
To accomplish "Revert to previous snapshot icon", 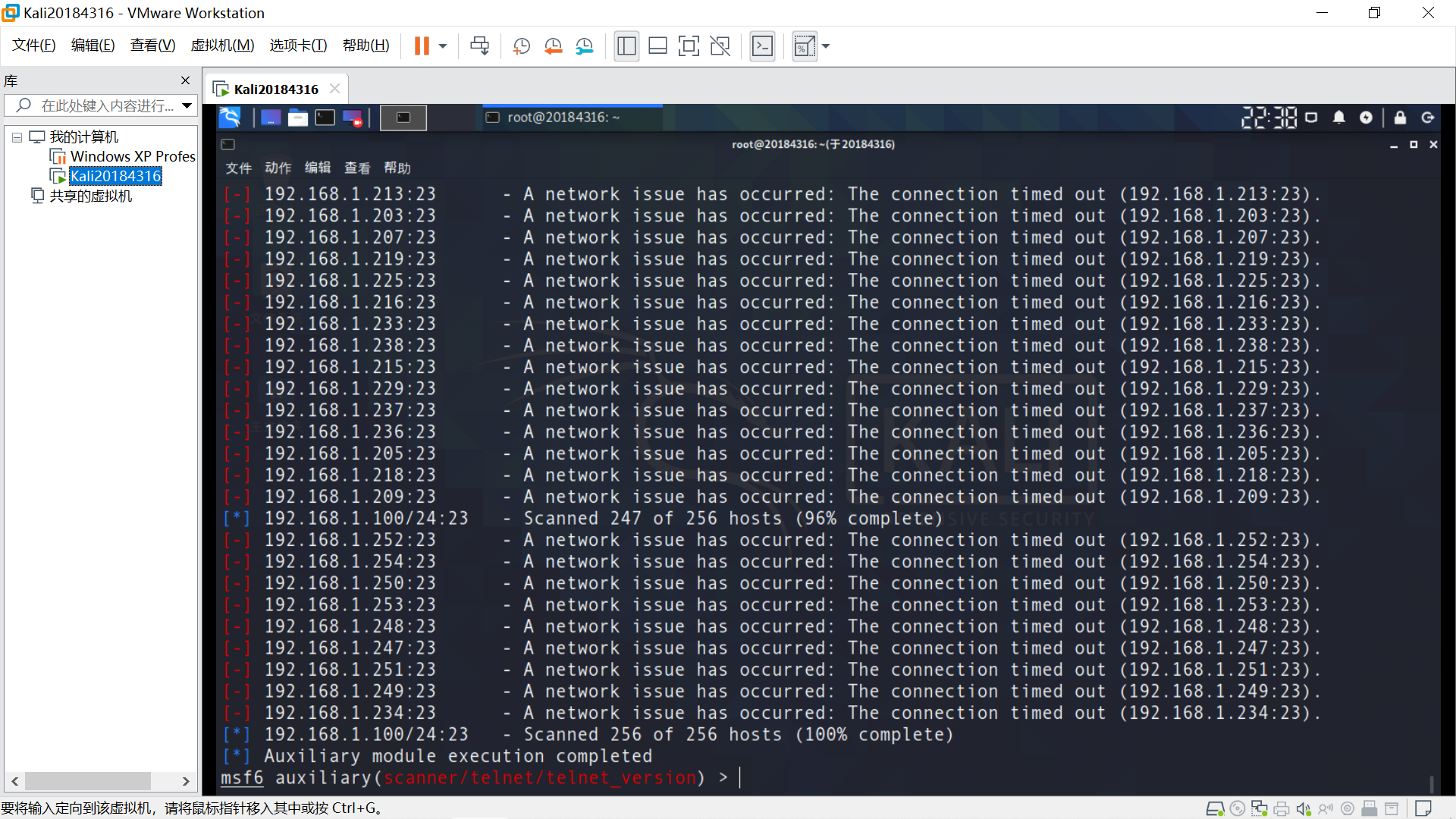I will coord(553,46).
